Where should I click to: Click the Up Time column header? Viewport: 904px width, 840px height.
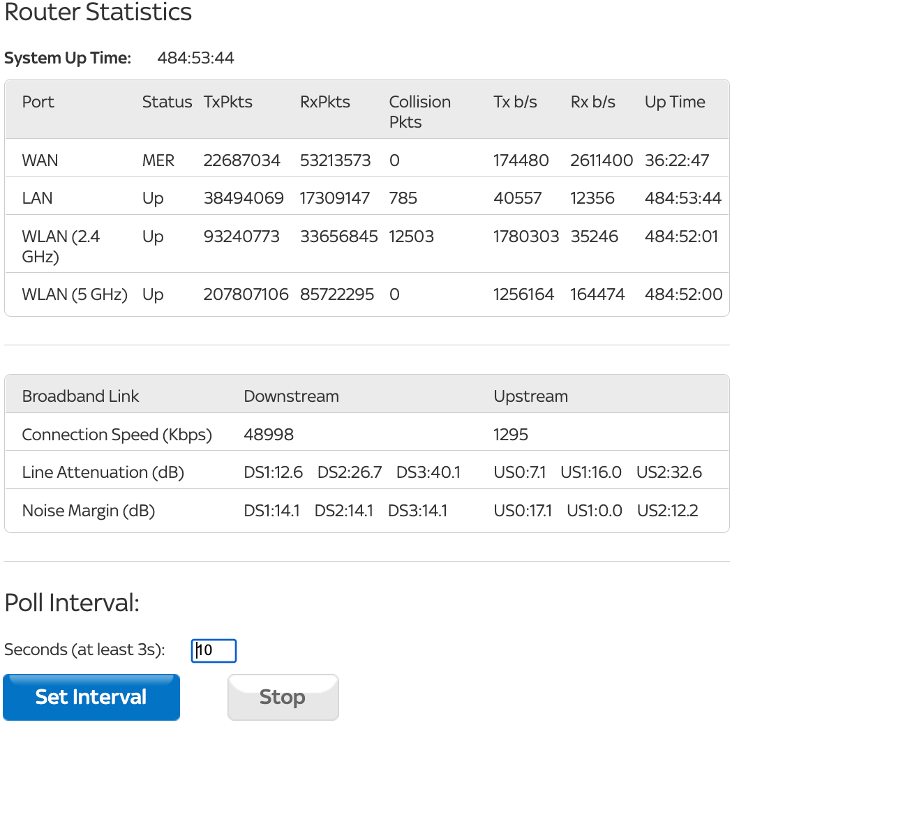674,102
